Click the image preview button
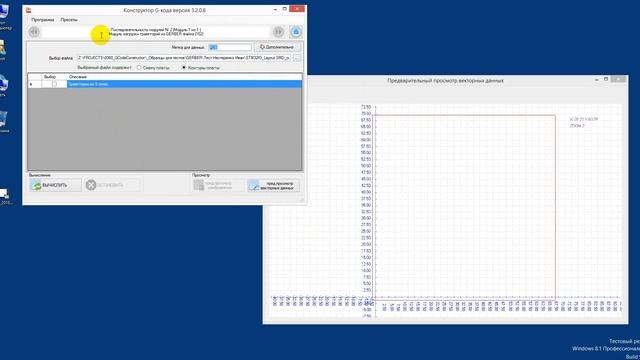Viewport: 640px width, 360px height. click(218, 185)
